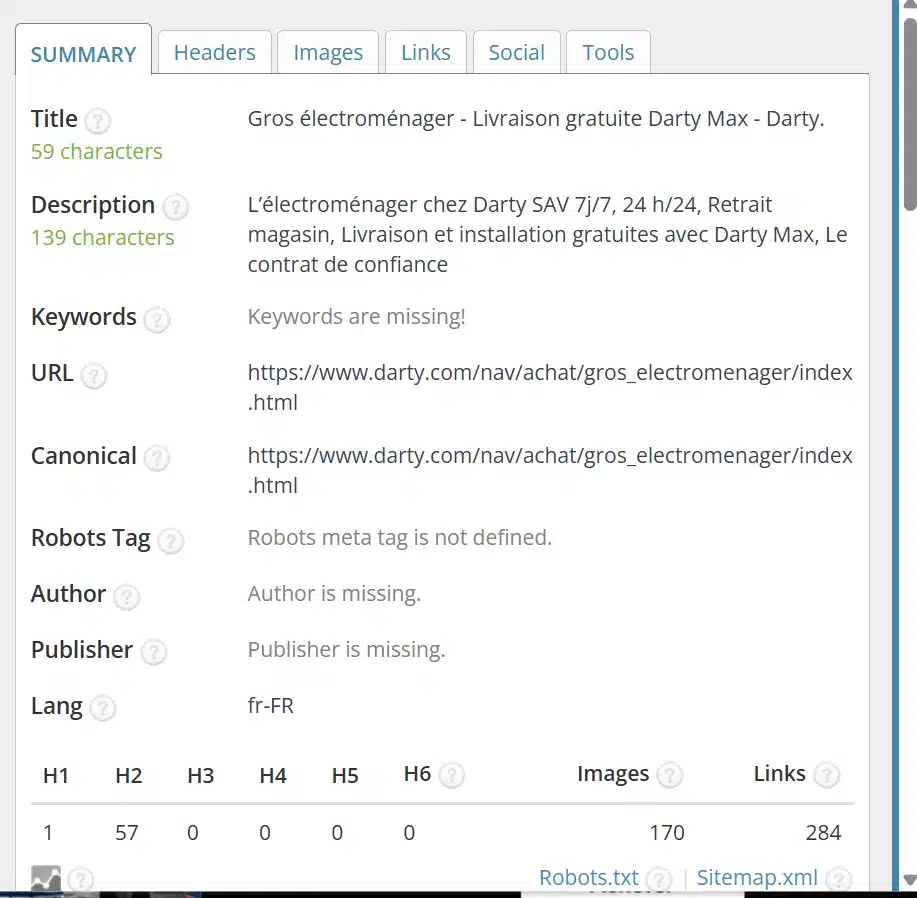The height and width of the screenshot is (898, 917).
Task: Open the Author help question mark
Action: tap(126, 596)
